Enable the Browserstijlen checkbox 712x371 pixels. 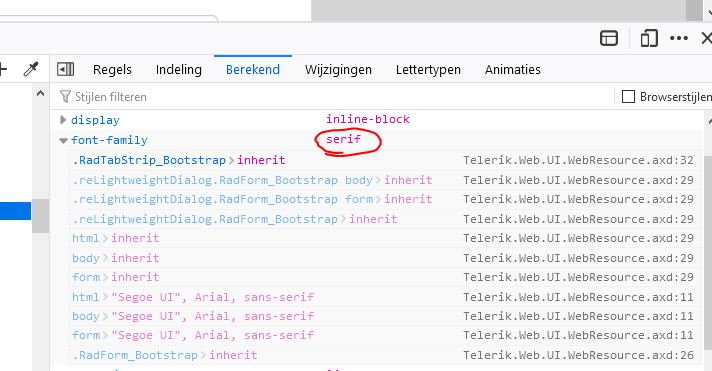(628, 96)
